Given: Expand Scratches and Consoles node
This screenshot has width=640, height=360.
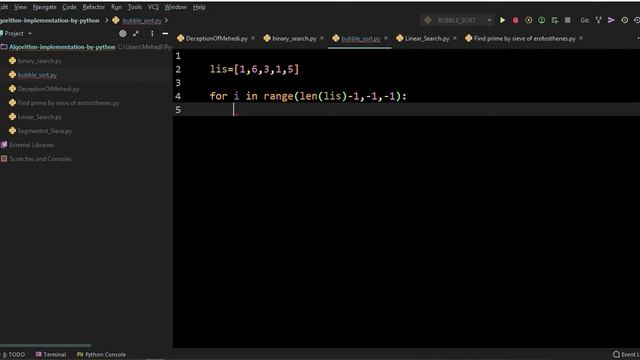Looking at the screenshot, I should coord(40,159).
